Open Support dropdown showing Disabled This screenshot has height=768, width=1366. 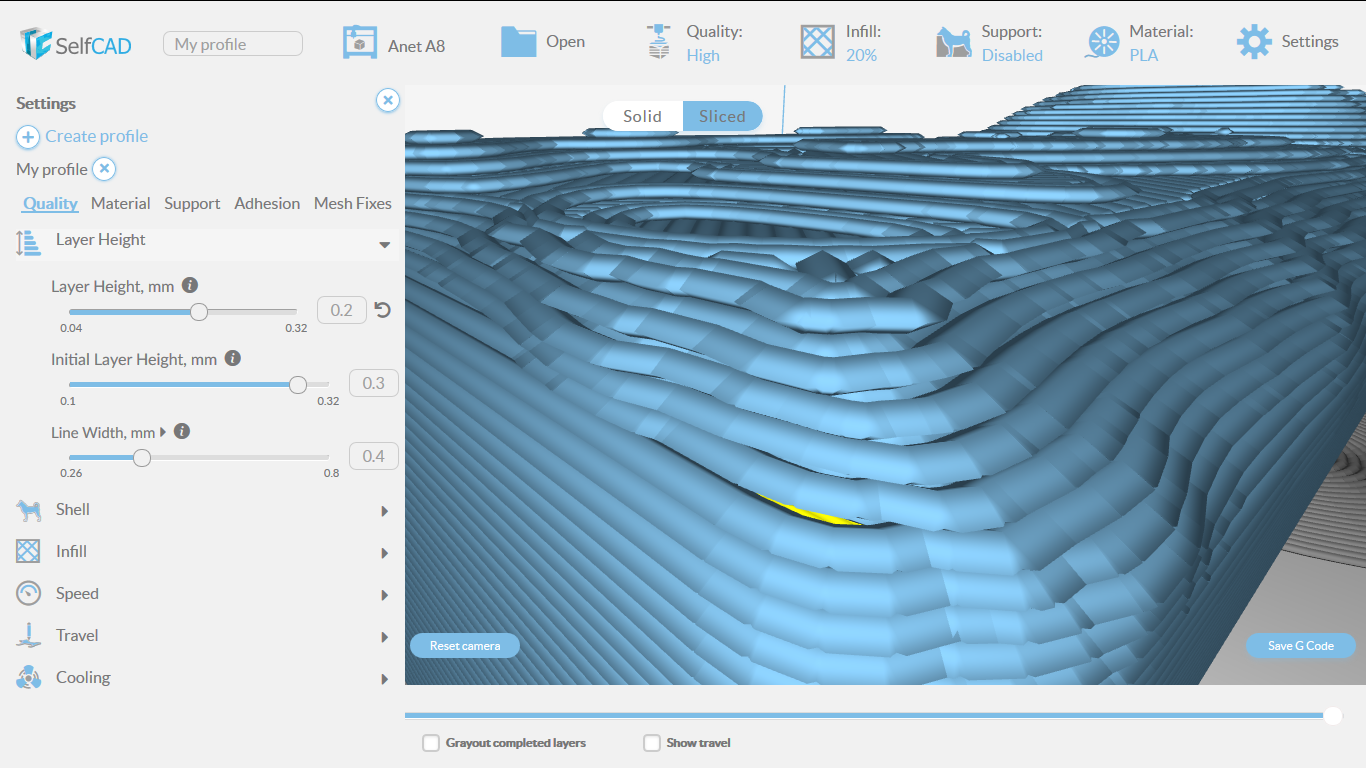(1012, 55)
